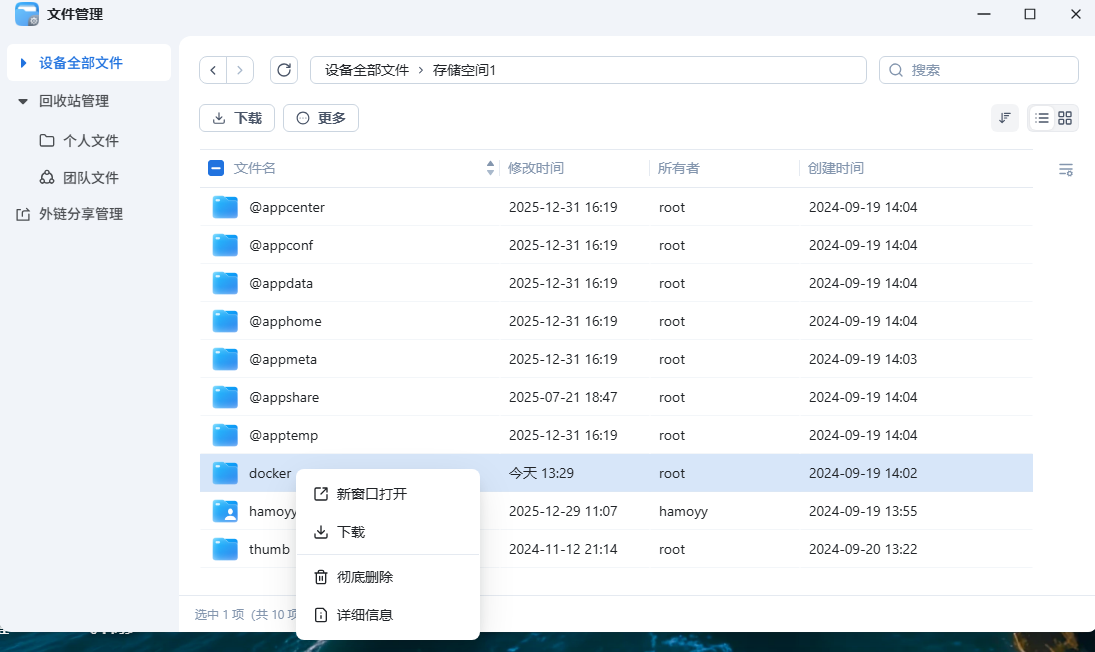Select the @appdata file name
Image resolution: width=1095 pixels, height=652 pixels.
point(281,283)
